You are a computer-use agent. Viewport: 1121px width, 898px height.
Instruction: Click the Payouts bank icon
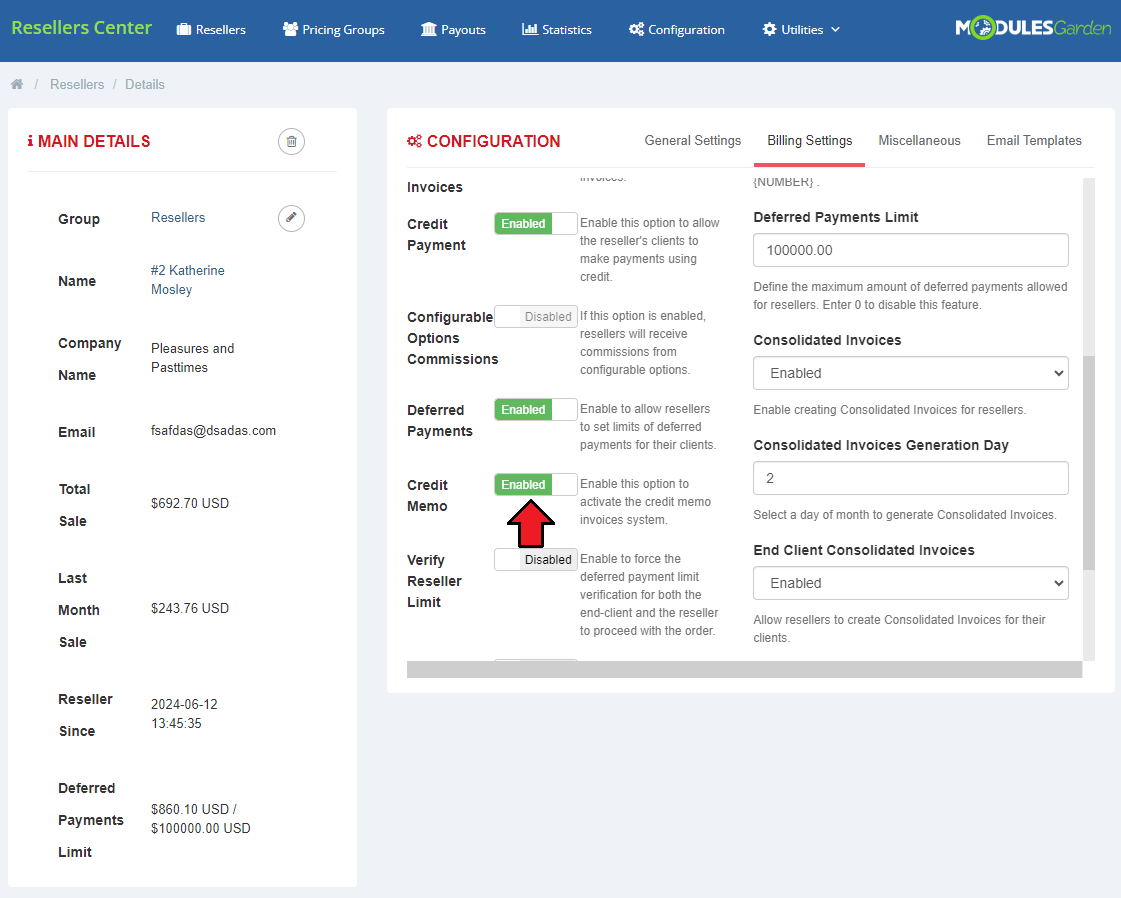429,29
